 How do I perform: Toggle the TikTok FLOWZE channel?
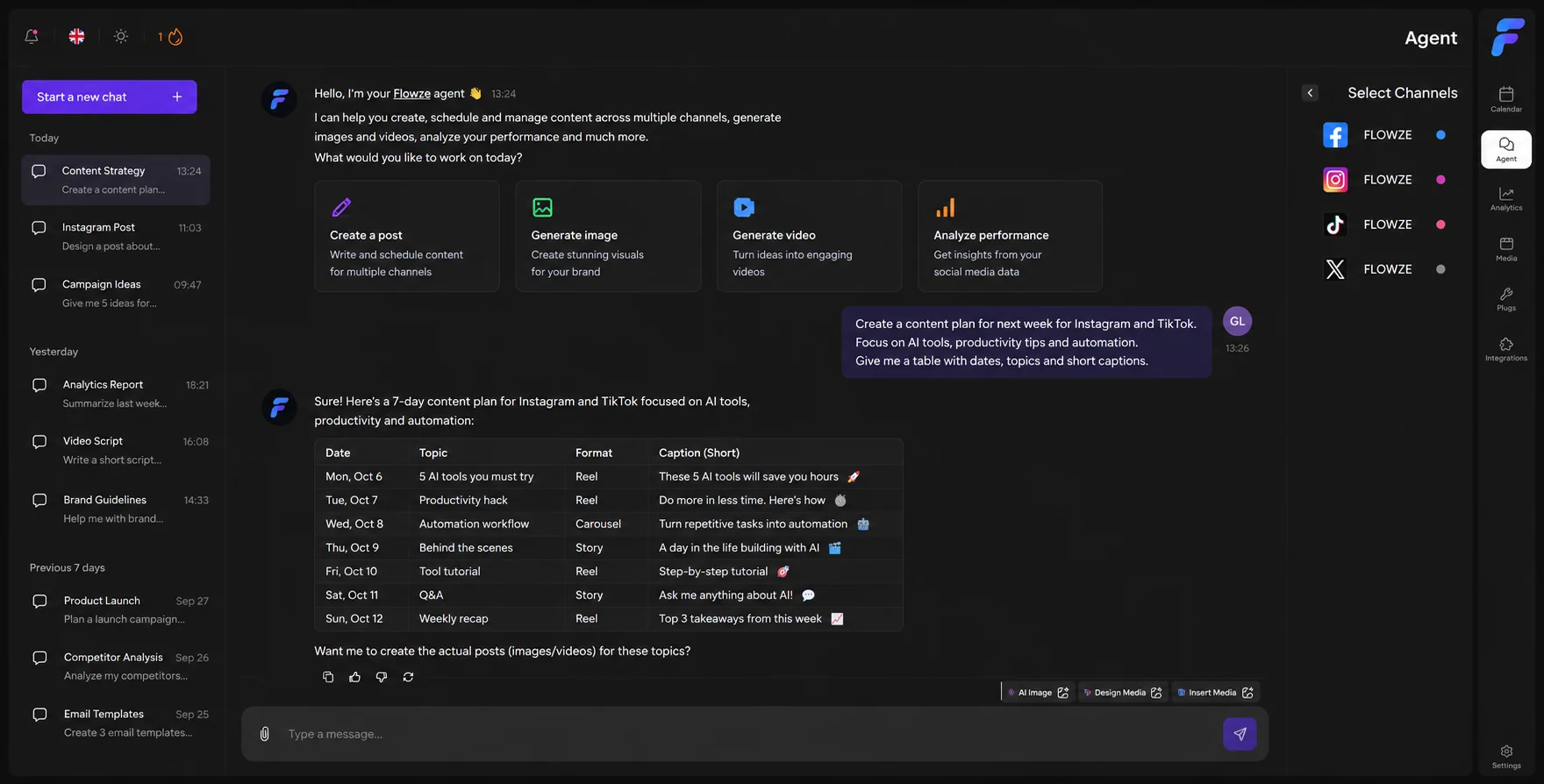1384,225
